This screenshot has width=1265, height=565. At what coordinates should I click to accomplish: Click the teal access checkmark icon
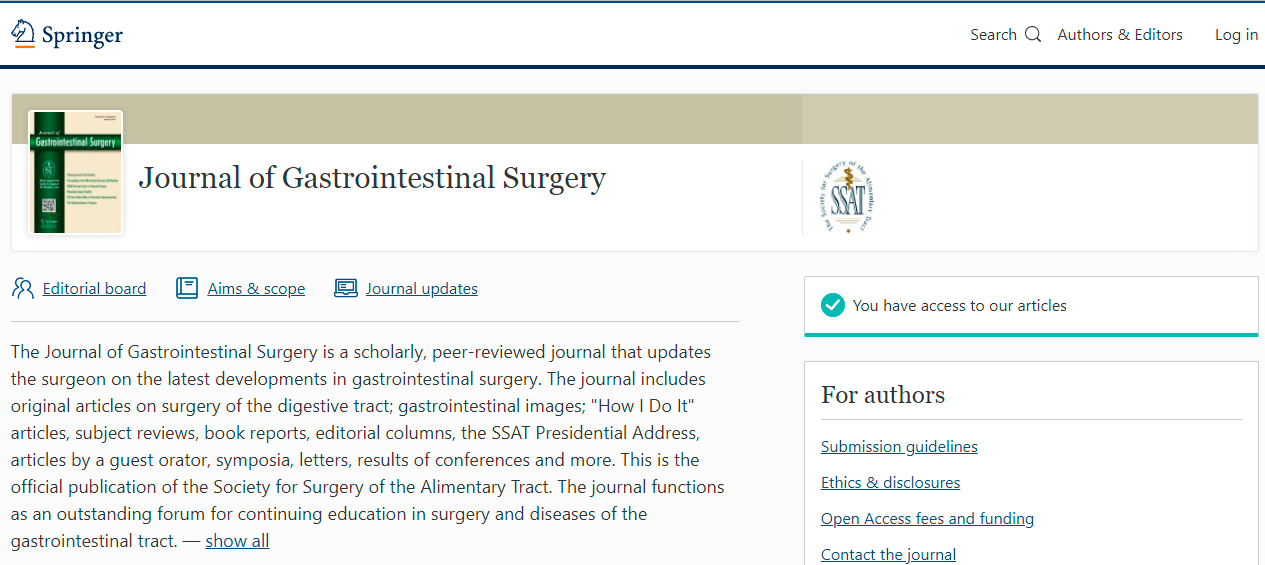click(x=833, y=305)
